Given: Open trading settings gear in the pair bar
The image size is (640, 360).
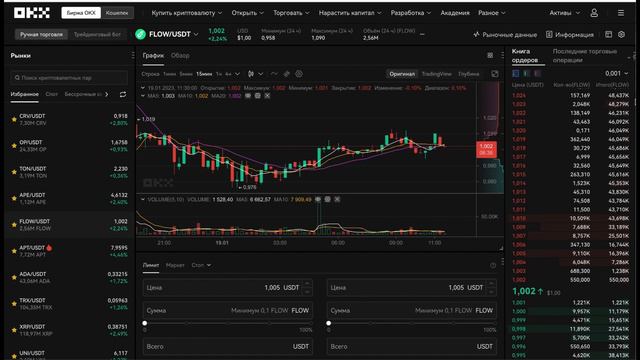Looking at the screenshot, I should tap(621, 35).
